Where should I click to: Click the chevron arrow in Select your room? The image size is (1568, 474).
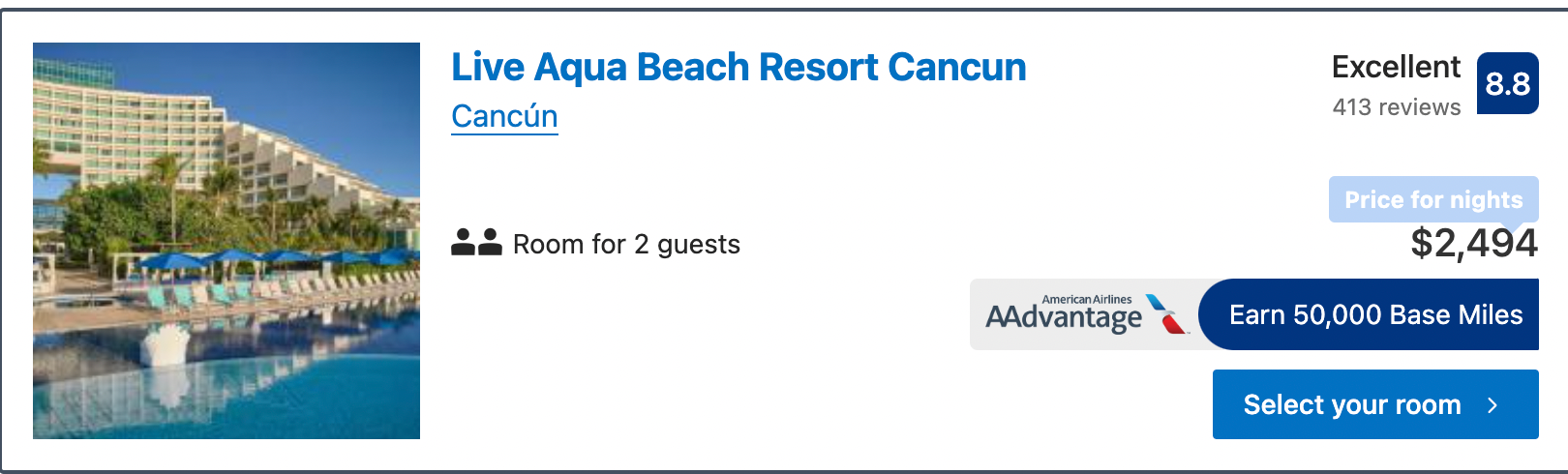pos(1493,405)
